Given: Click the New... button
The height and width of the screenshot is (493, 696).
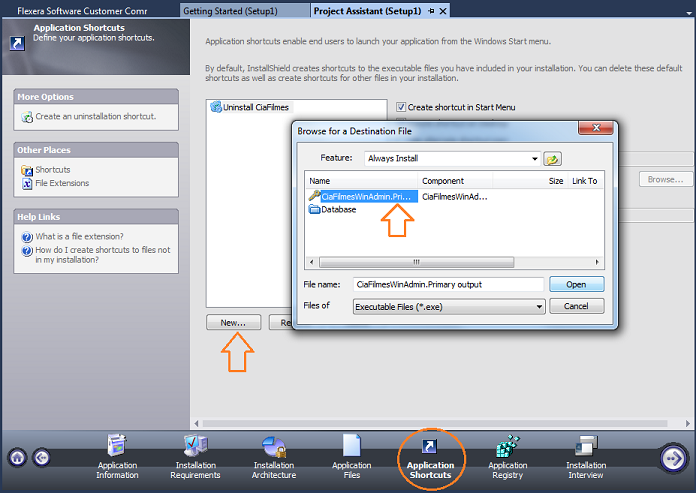Looking at the screenshot, I should [233, 323].
